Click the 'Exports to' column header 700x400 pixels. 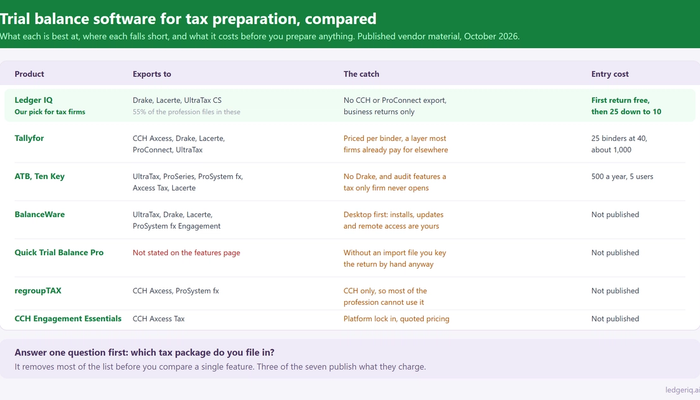point(152,74)
